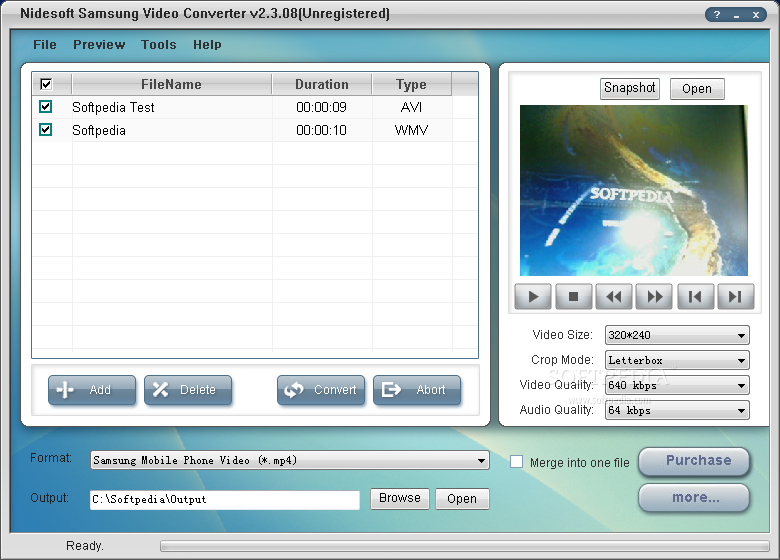Sort by the FileName column header
Viewport: 780px width, 560px height.
coord(172,84)
